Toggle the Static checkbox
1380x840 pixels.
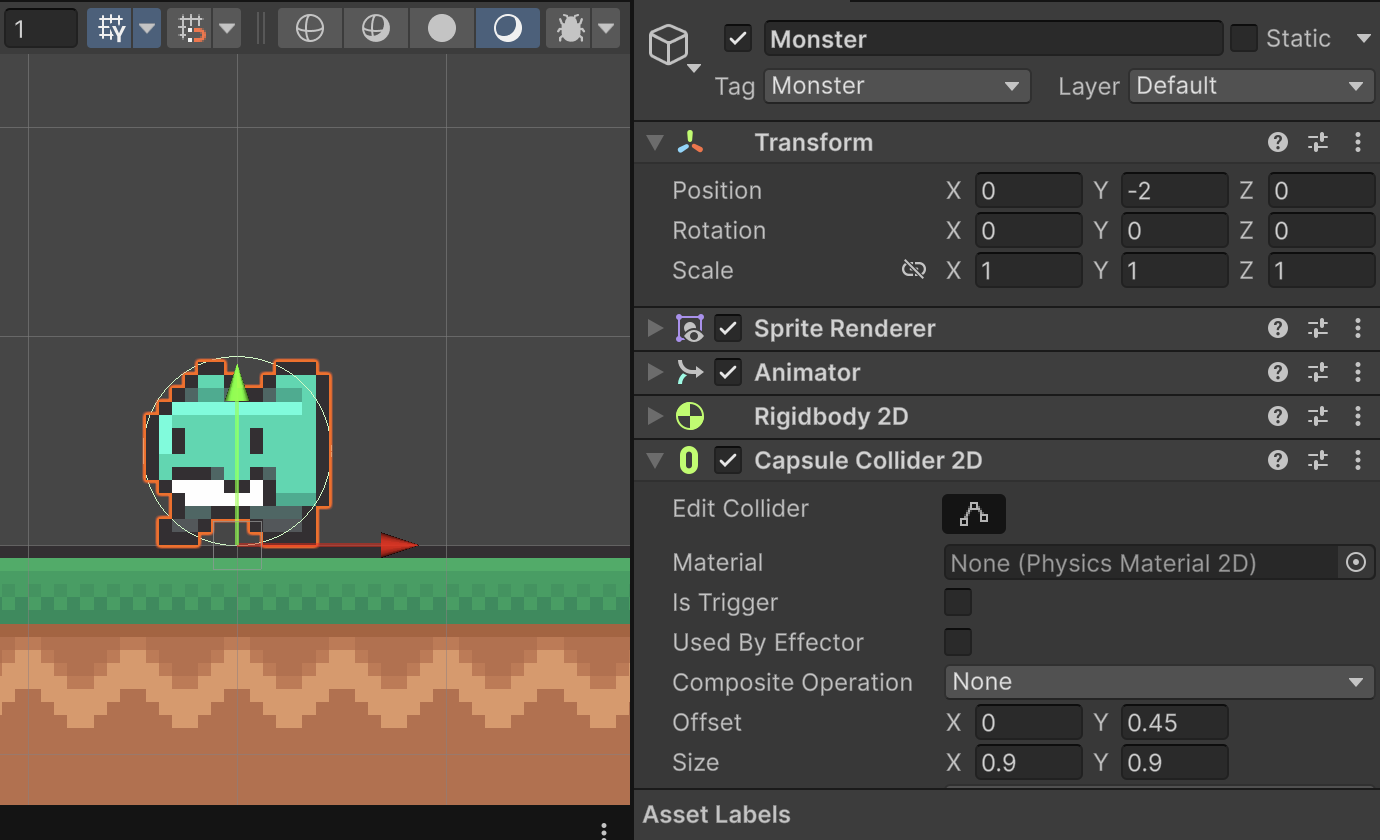point(1244,39)
